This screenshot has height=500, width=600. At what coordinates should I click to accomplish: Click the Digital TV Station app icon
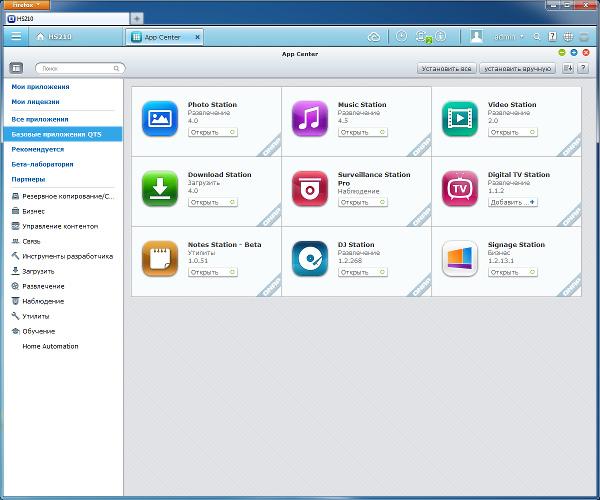460,188
